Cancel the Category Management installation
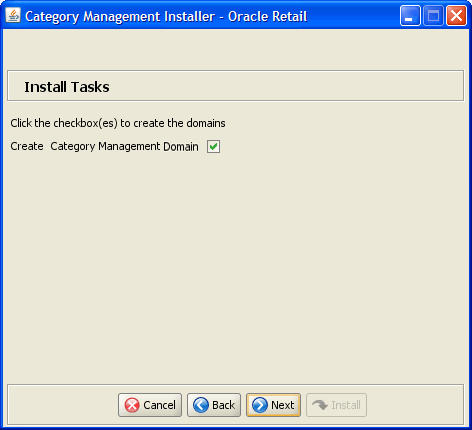Viewport: 472px width, 430px height. click(150, 405)
